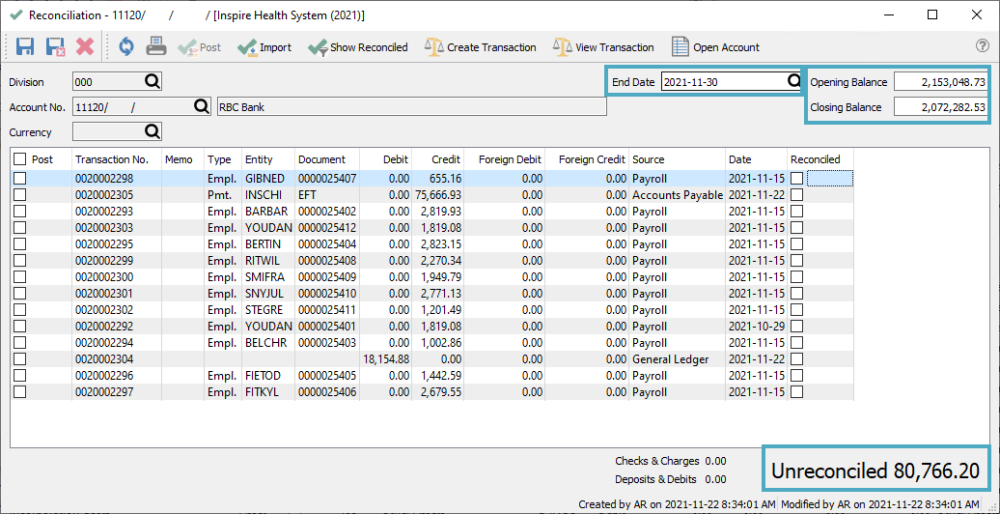
Task: Tick Reconciled box for transaction 0020002304
Action: 796,359
